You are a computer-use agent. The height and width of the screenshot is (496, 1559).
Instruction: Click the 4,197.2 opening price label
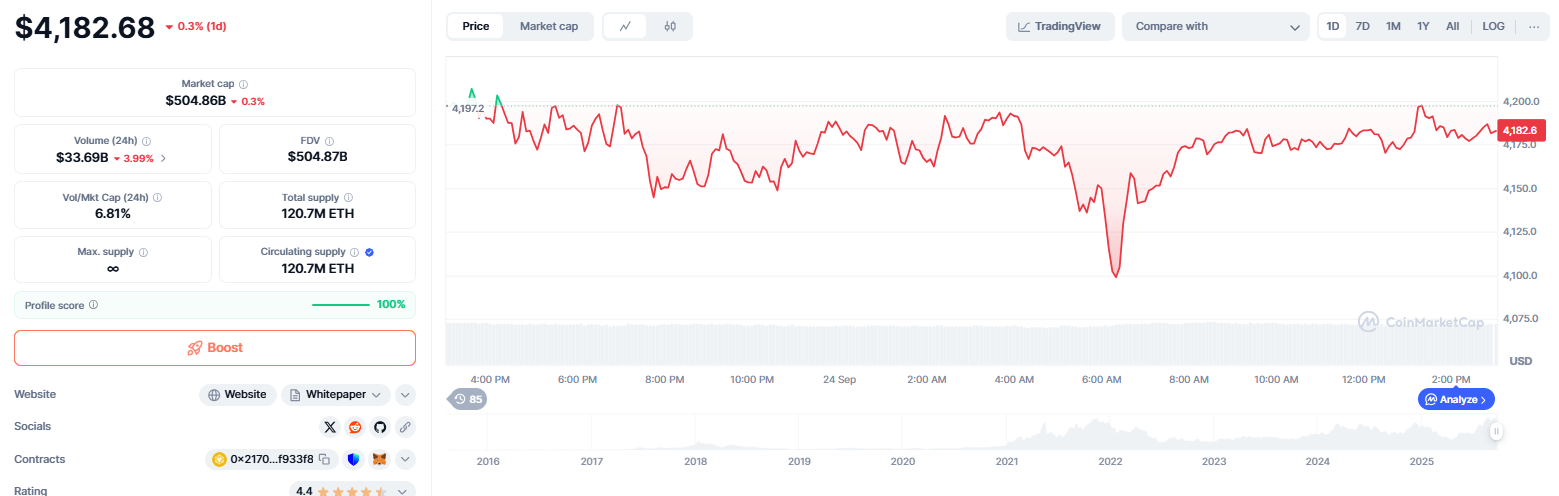(x=467, y=108)
